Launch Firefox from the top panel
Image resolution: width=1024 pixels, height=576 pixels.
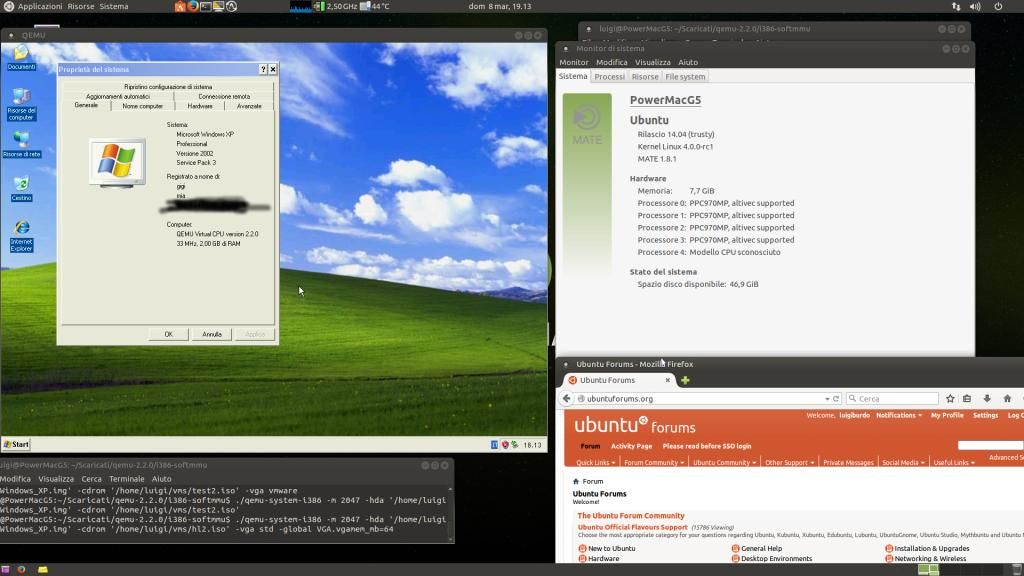(x=193, y=7)
